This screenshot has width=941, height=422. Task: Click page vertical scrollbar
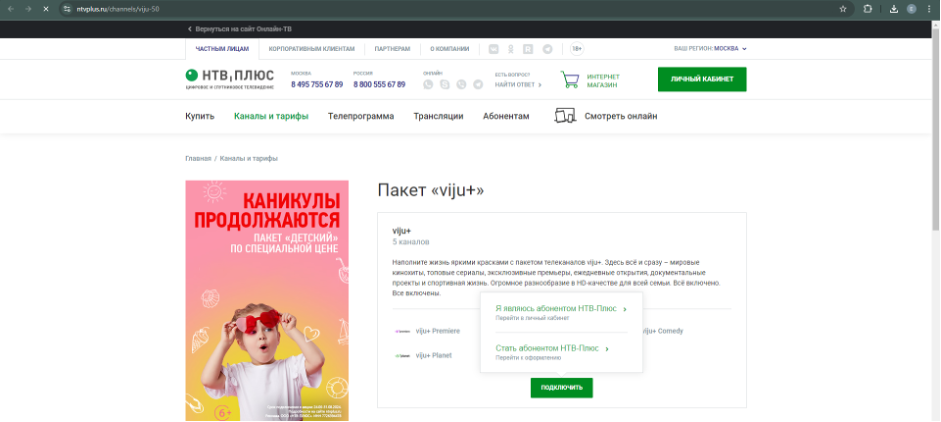(935, 132)
